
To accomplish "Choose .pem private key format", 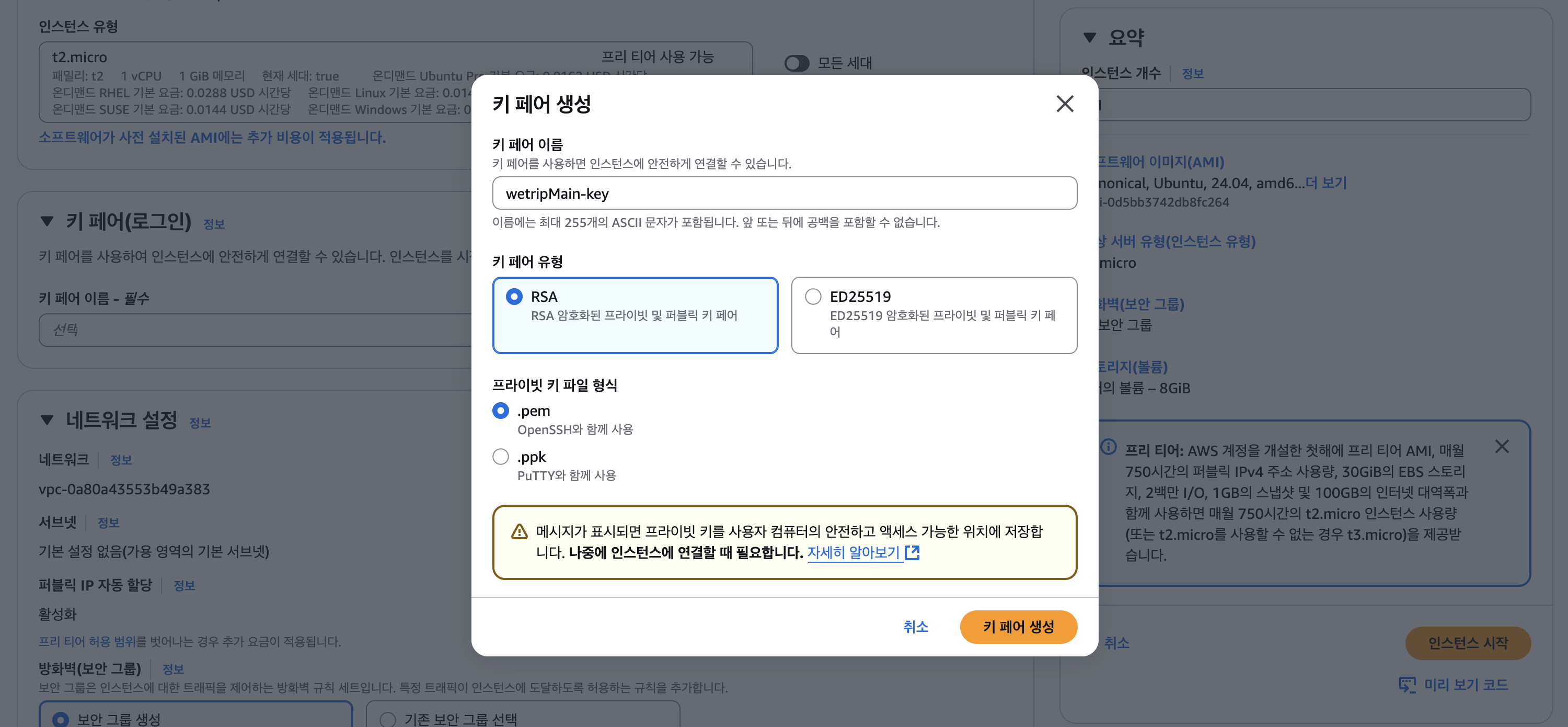I will [x=500, y=411].
